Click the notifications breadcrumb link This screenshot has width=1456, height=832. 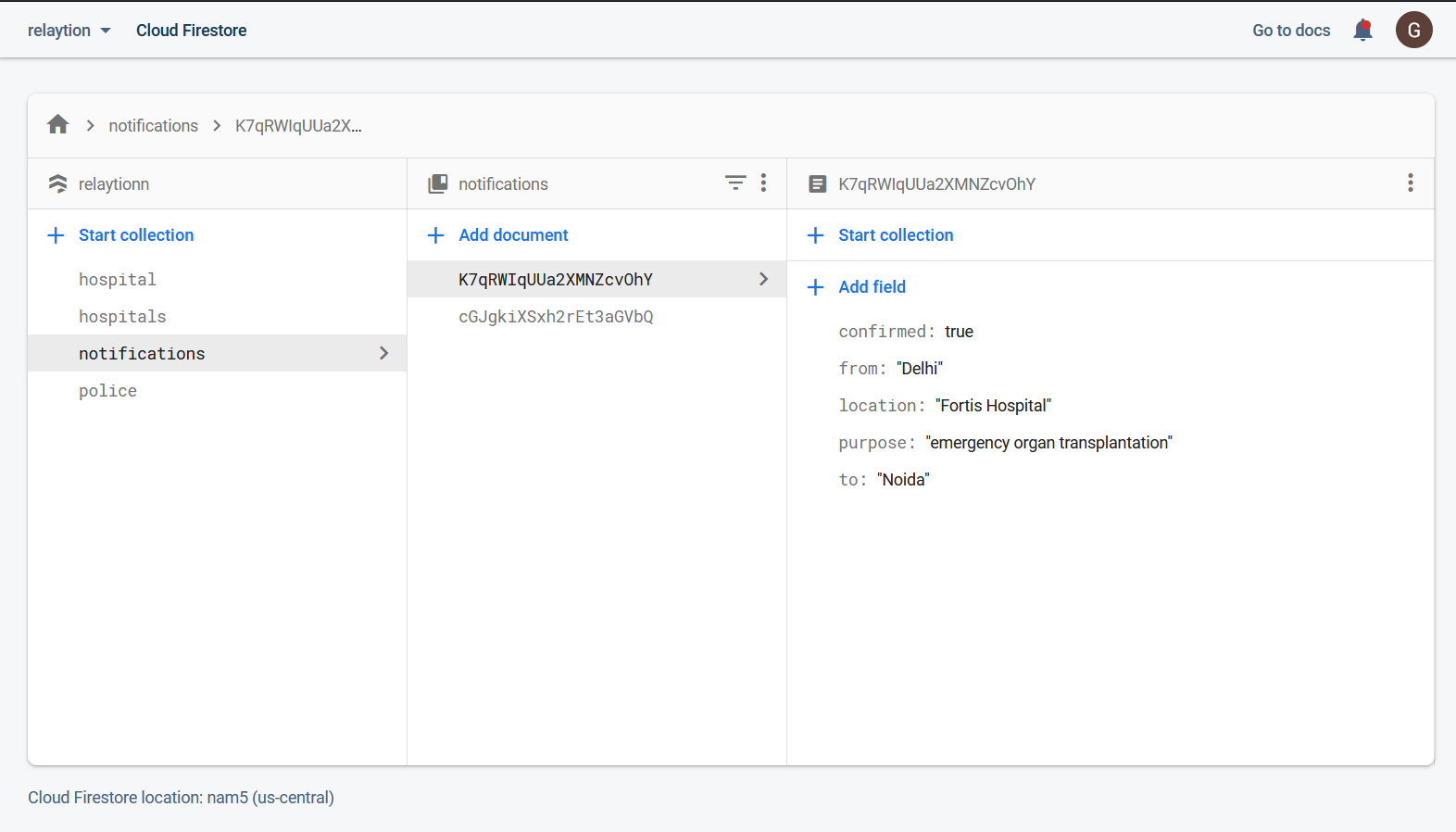pyautogui.click(x=154, y=126)
